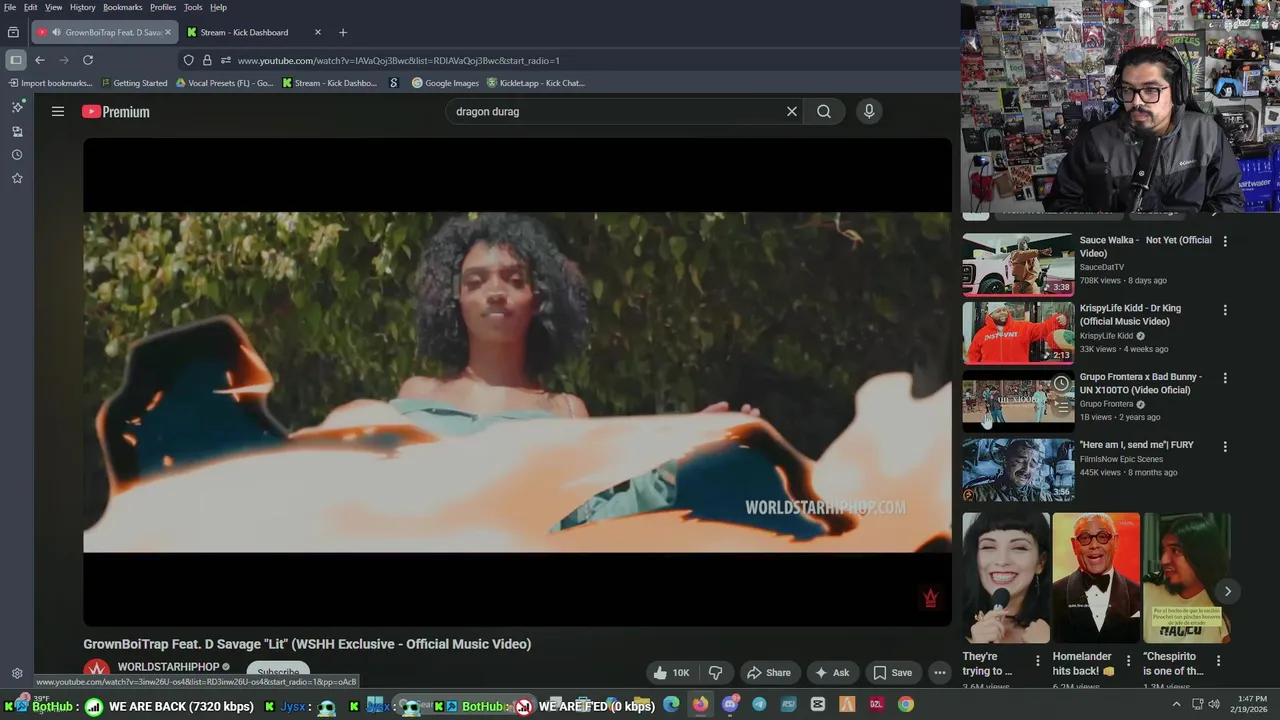Open the browser File menu
1280x720 pixels.
10,7
